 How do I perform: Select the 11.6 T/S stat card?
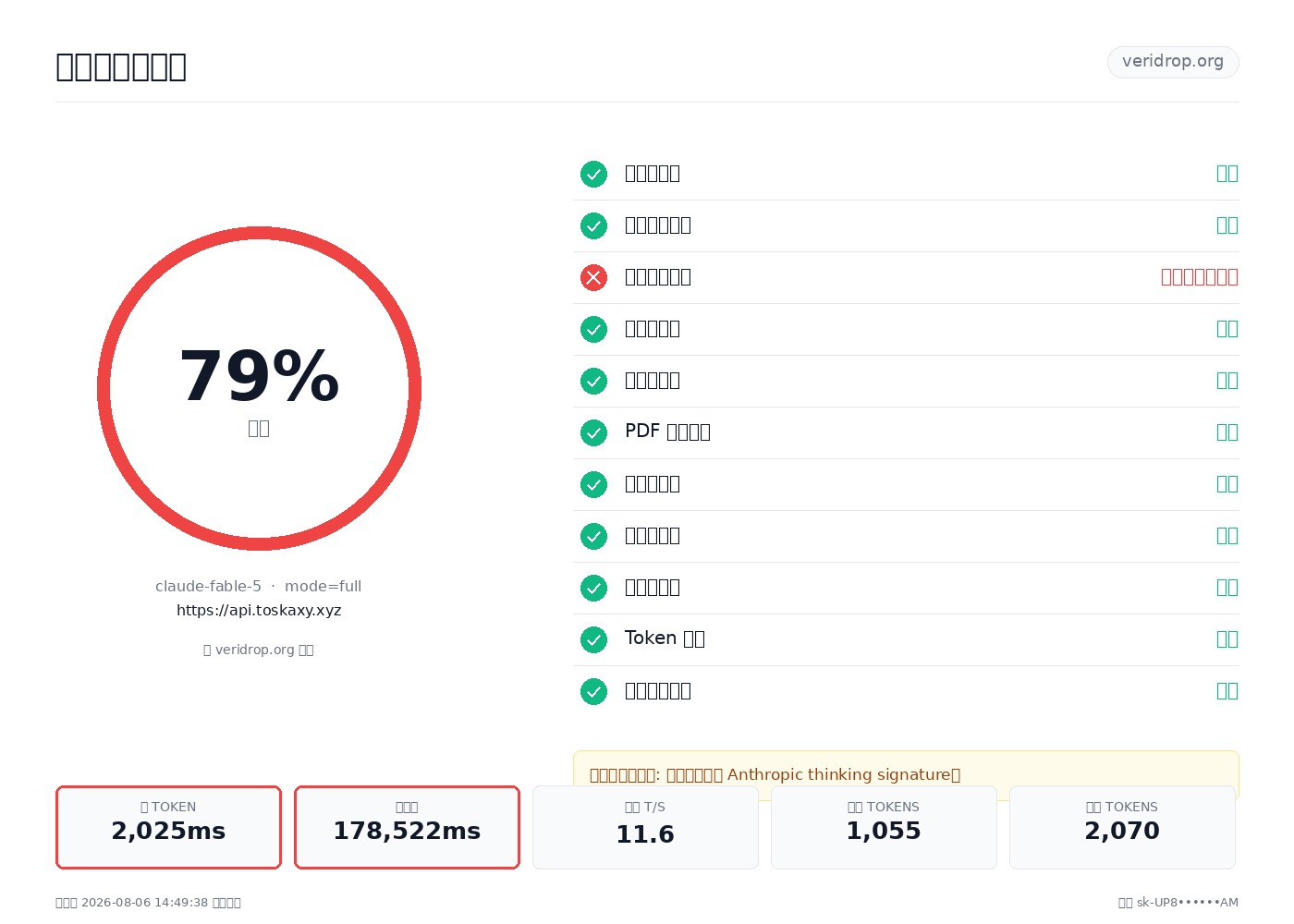645,827
